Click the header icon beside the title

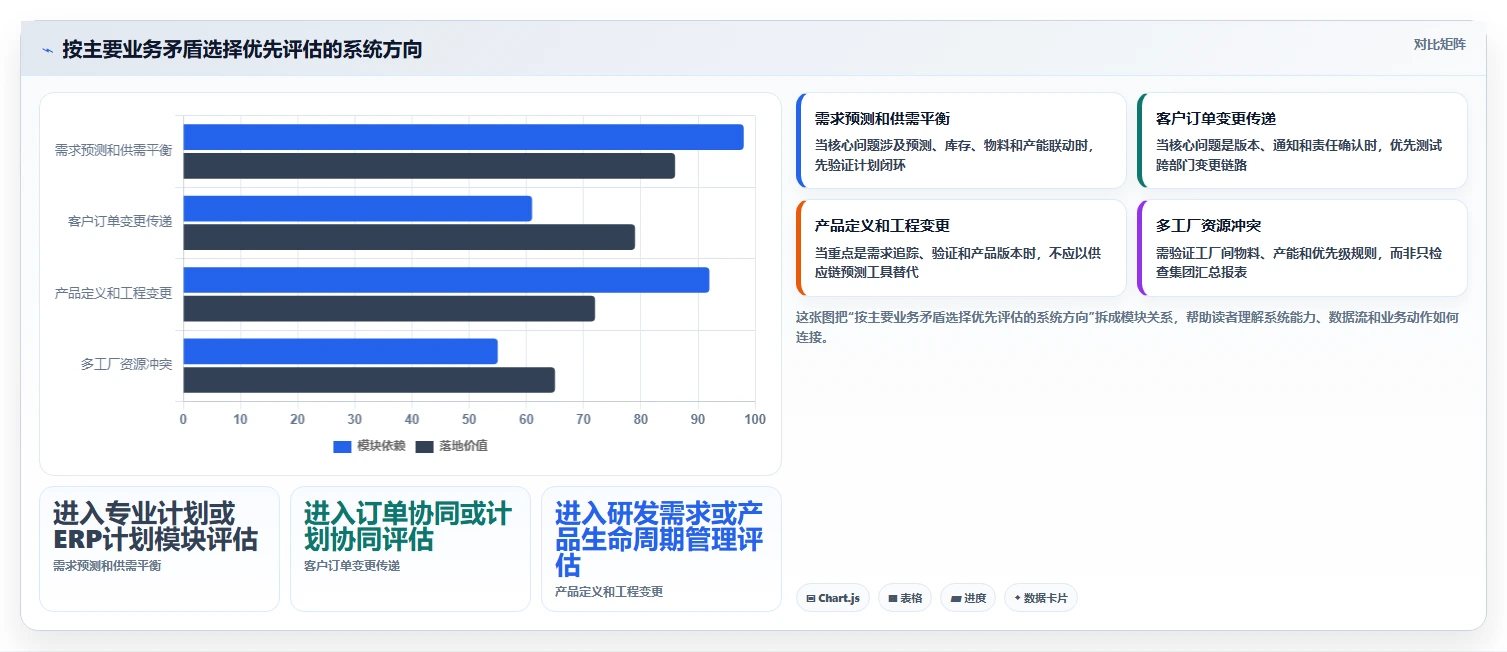tap(47, 50)
